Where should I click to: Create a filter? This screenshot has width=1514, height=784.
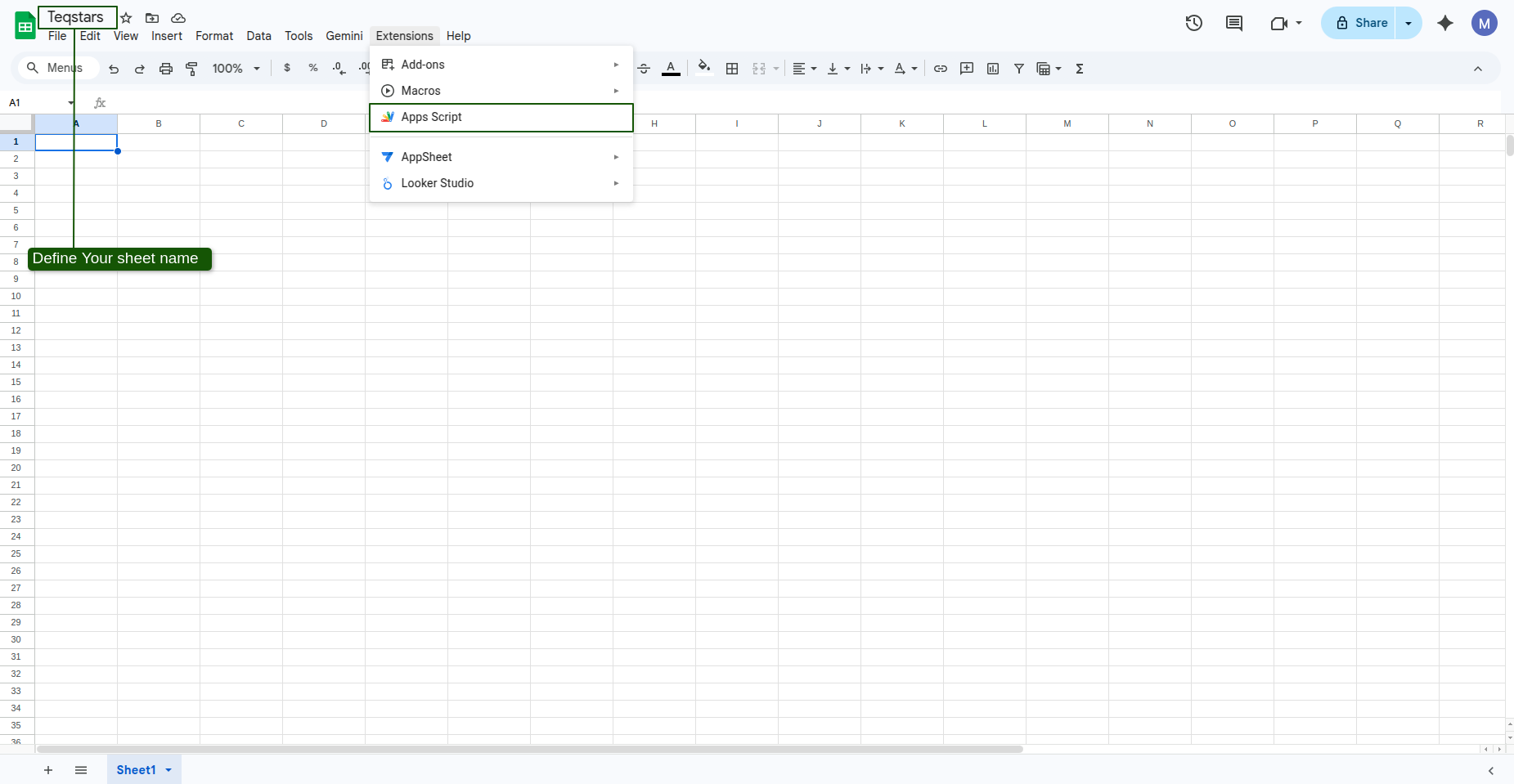pos(1019,69)
